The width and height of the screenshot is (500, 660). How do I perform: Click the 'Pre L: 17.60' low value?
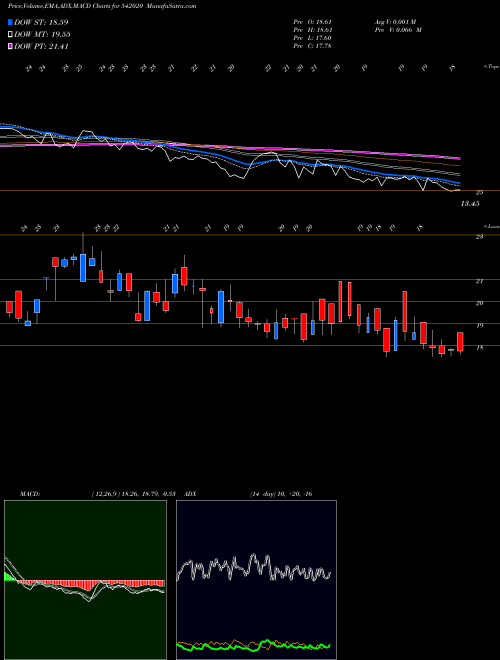313,38
